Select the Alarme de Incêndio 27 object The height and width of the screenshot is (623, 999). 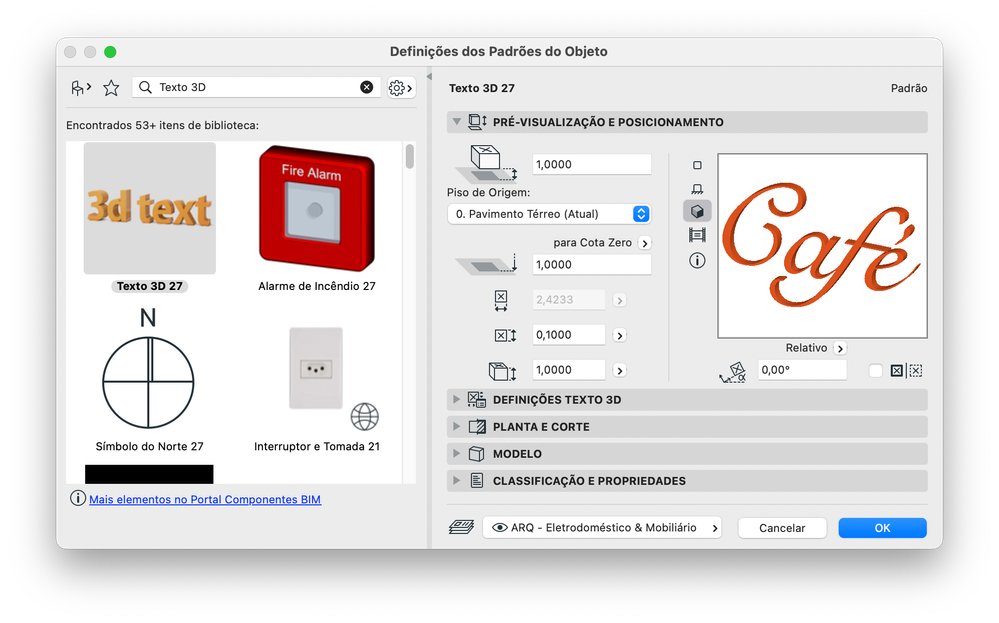click(x=317, y=218)
